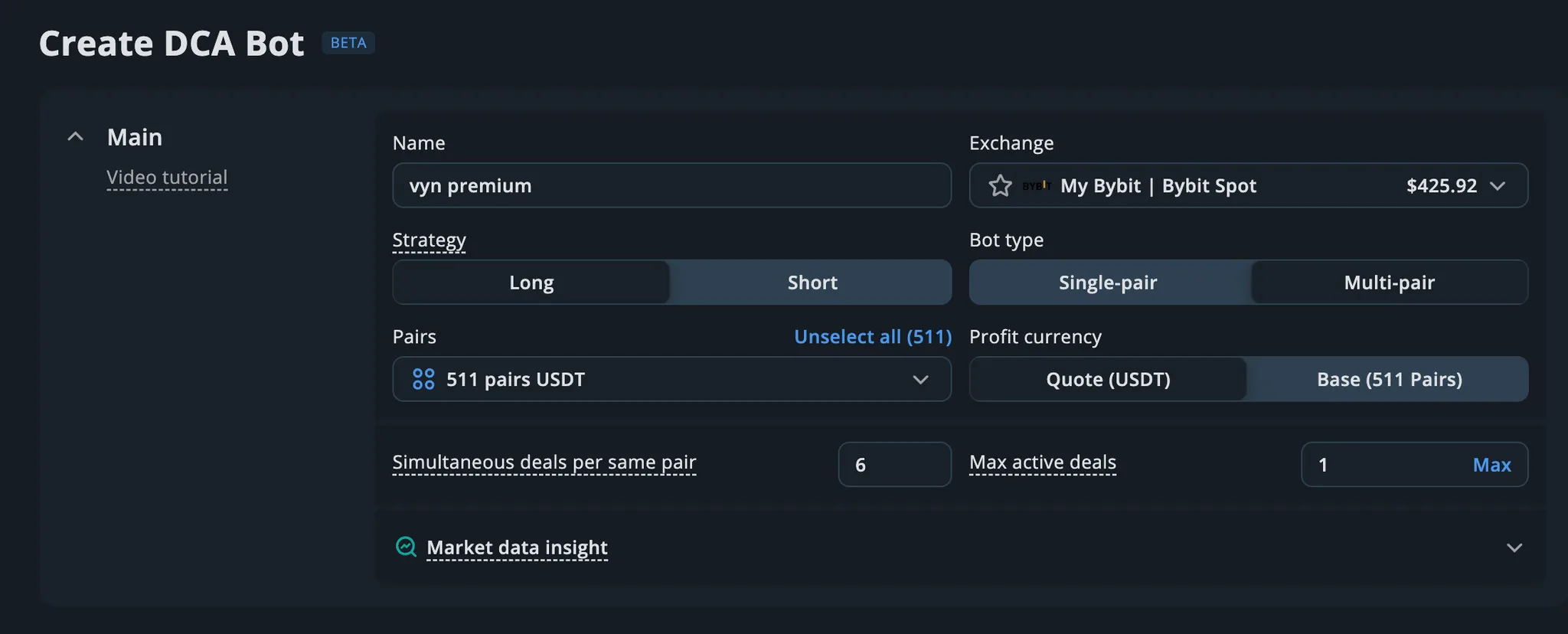Set profit currency to Base (511 Pairs)
1568x634 pixels.
click(1389, 379)
